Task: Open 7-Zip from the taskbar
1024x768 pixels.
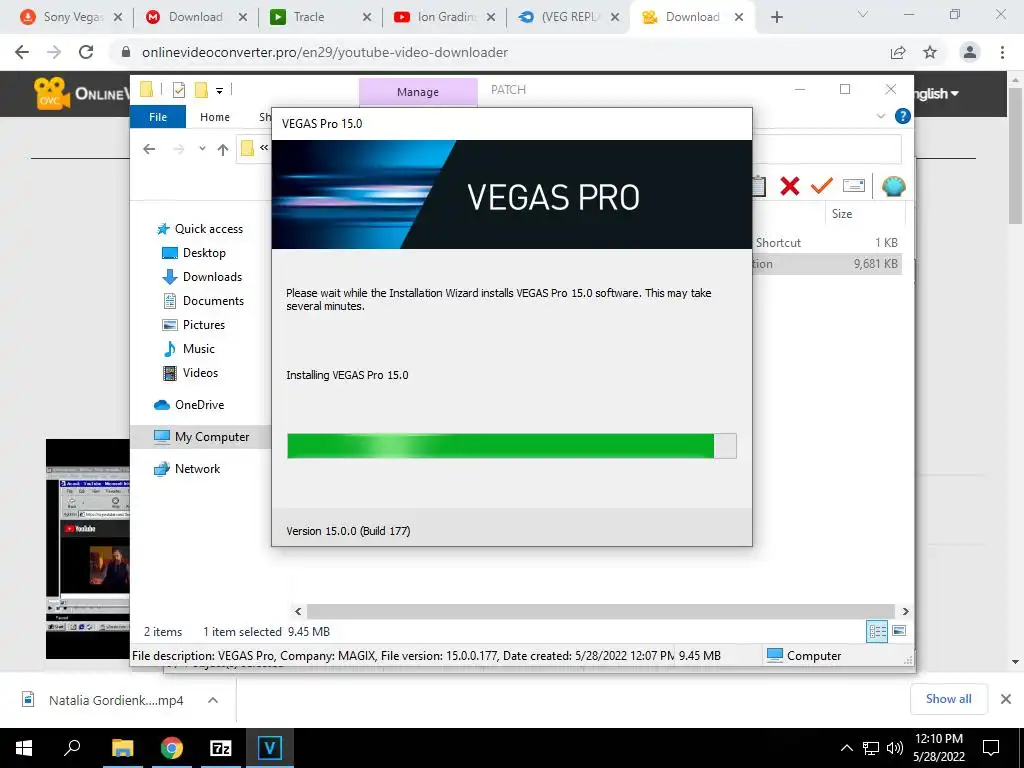Action: click(221, 748)
